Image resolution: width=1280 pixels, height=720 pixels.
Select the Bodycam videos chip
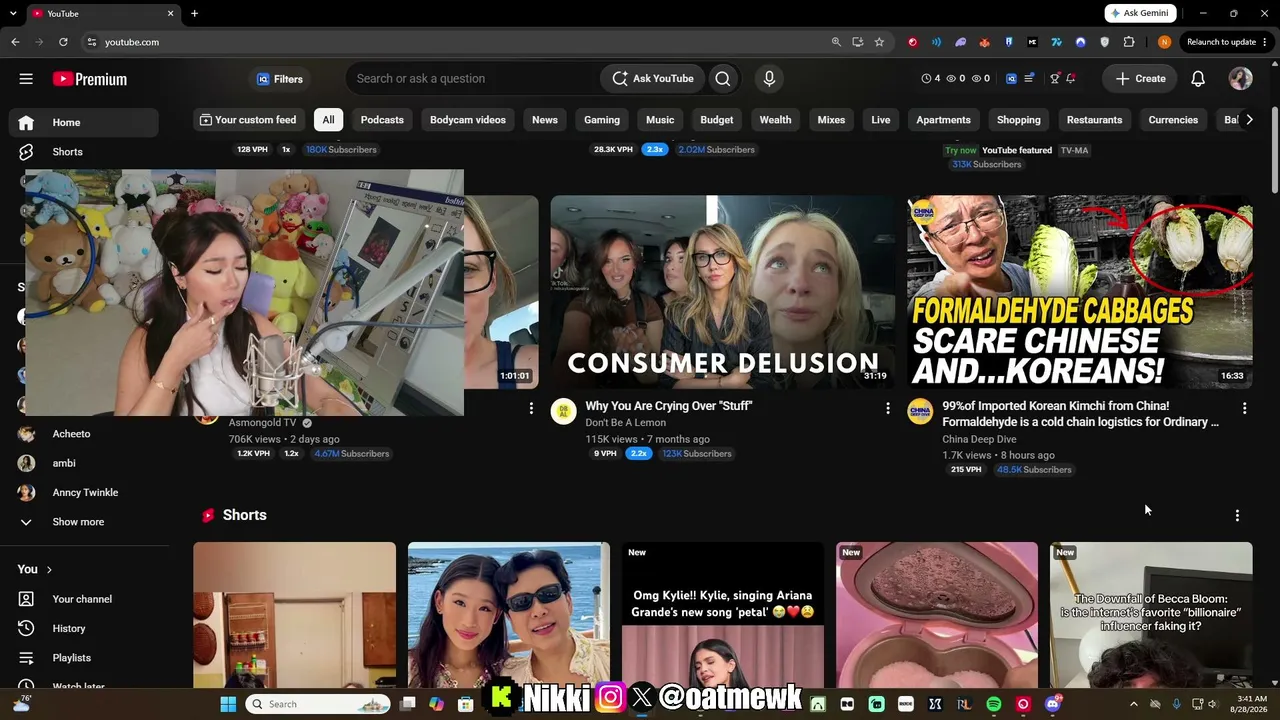[468, 120]
